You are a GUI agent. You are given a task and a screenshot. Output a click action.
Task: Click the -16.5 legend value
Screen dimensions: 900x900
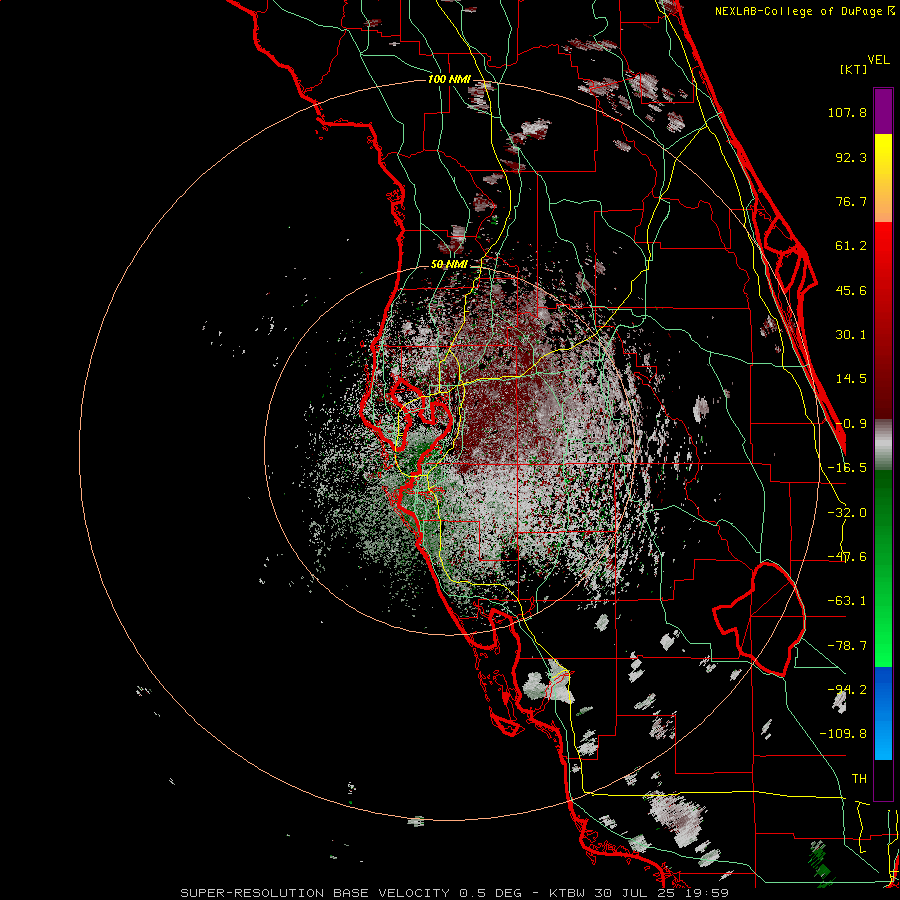[x=847, y=468]
